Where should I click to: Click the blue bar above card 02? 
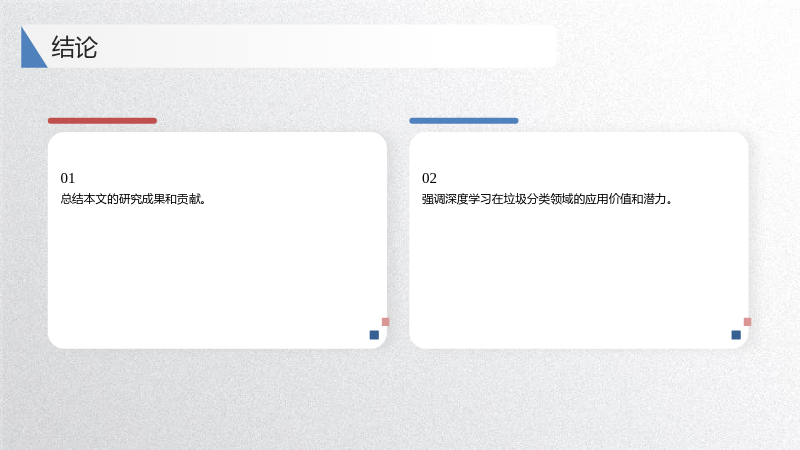[x=464, y=121]
